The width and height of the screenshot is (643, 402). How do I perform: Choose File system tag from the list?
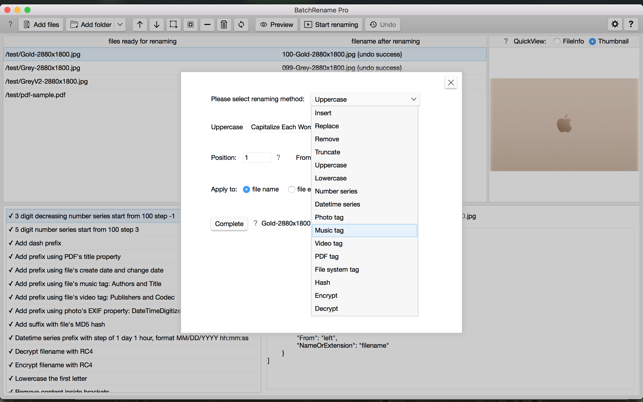coord(365,270)
